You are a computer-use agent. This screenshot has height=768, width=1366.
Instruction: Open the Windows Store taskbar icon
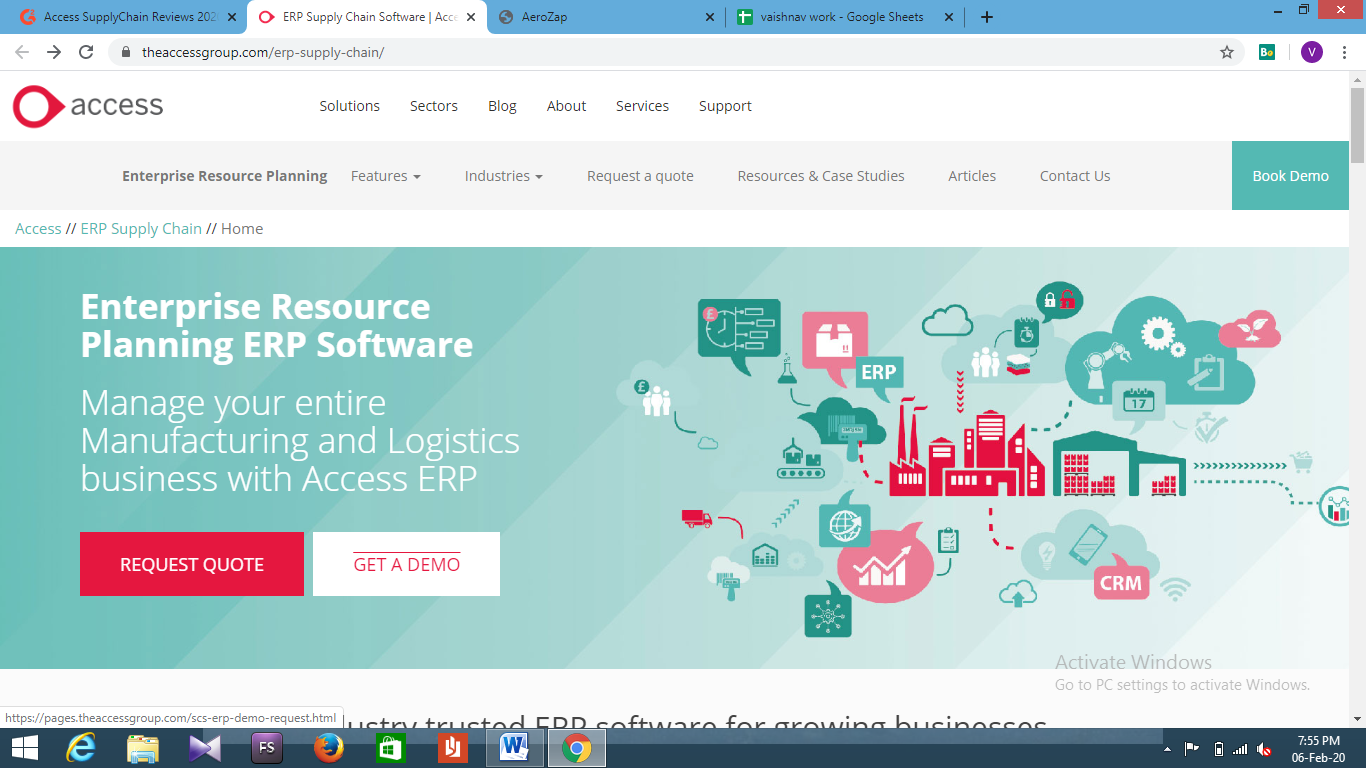390,748
